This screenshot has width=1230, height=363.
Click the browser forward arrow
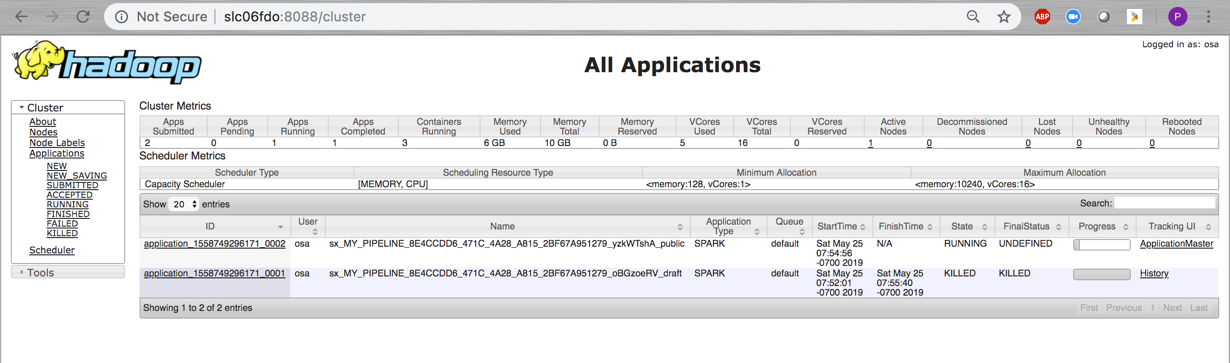point(52,17)
